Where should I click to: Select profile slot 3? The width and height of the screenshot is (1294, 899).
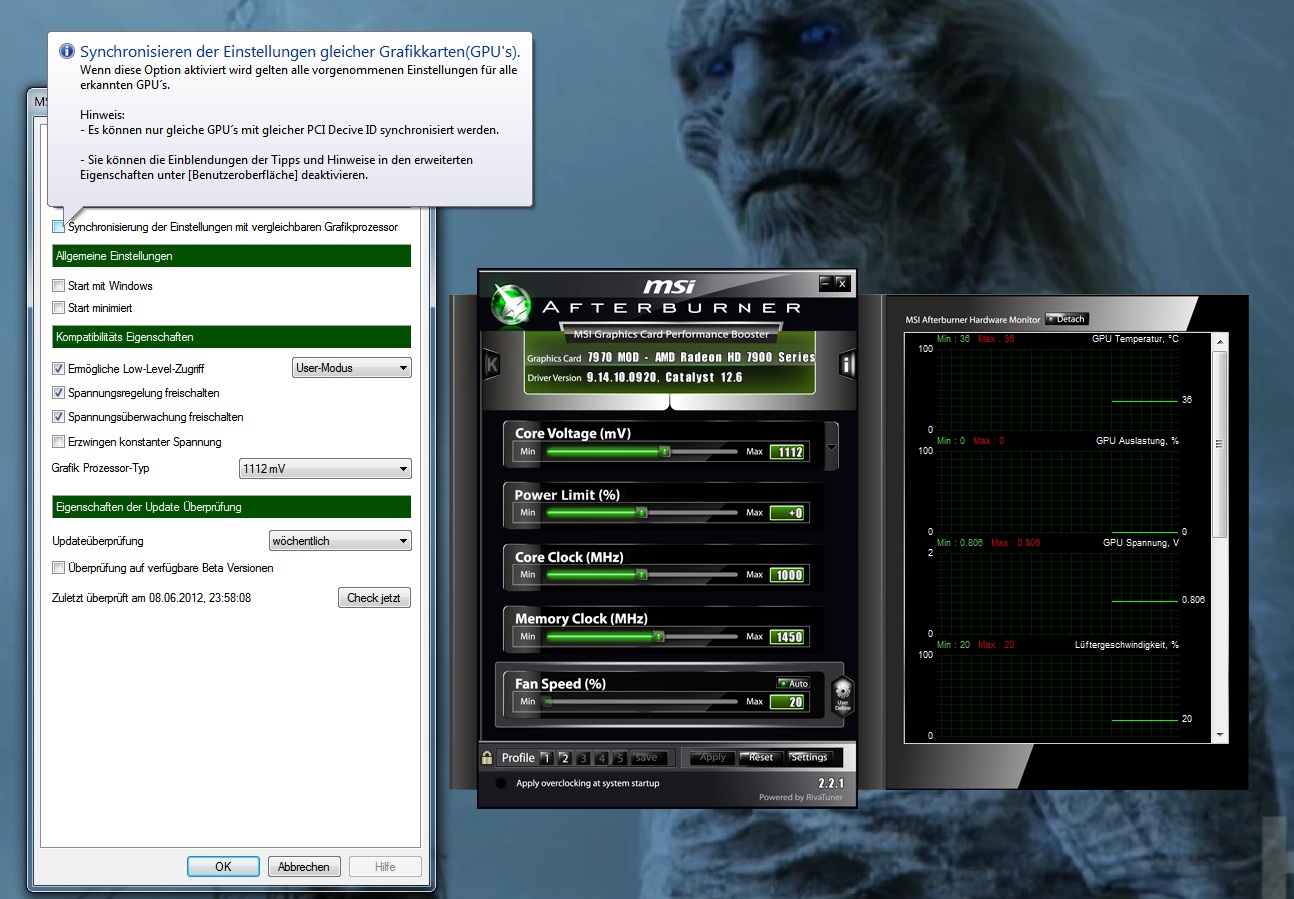(x=583, y=758)
